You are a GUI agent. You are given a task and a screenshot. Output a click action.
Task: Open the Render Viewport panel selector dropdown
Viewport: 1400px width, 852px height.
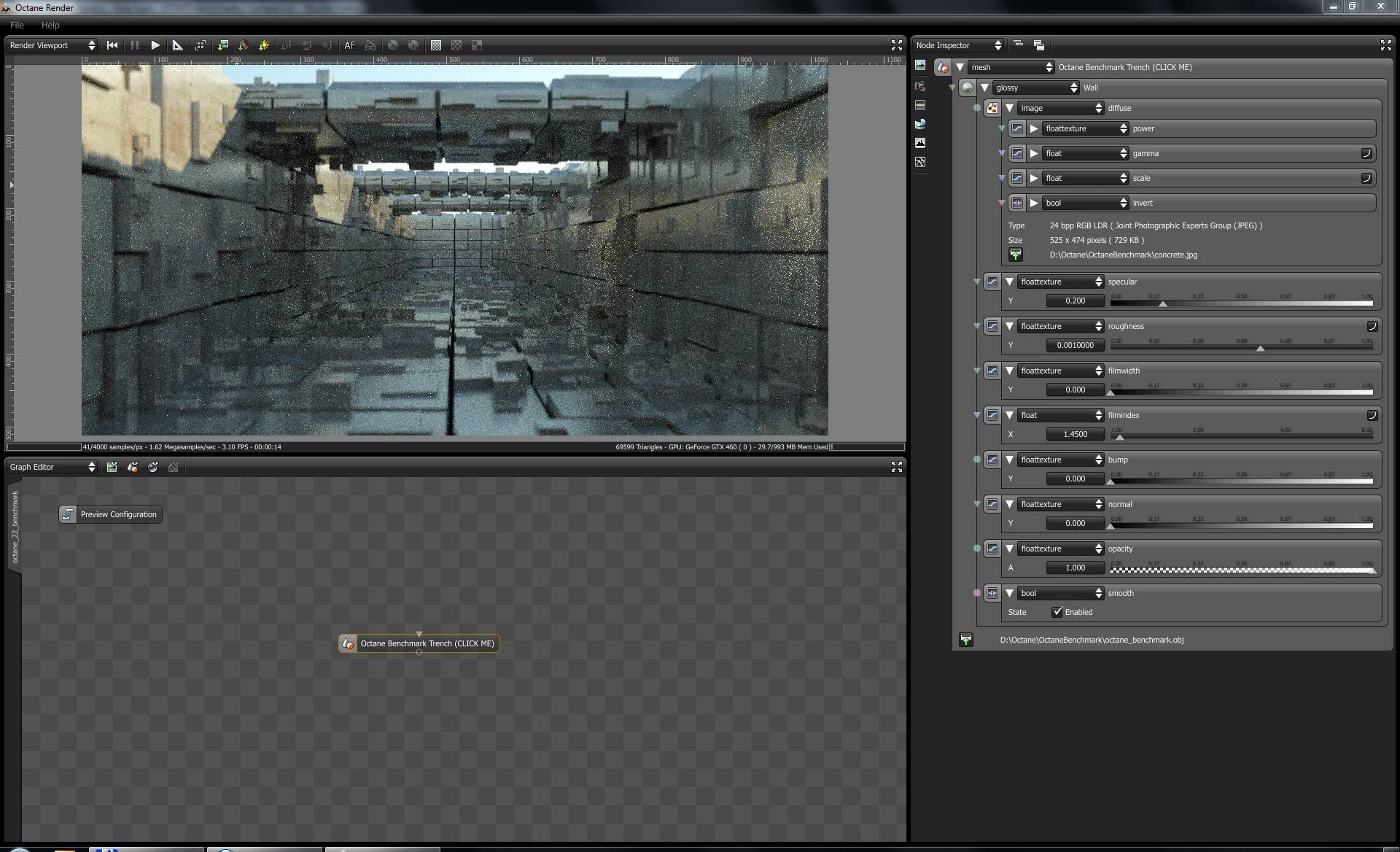[51, 45]
